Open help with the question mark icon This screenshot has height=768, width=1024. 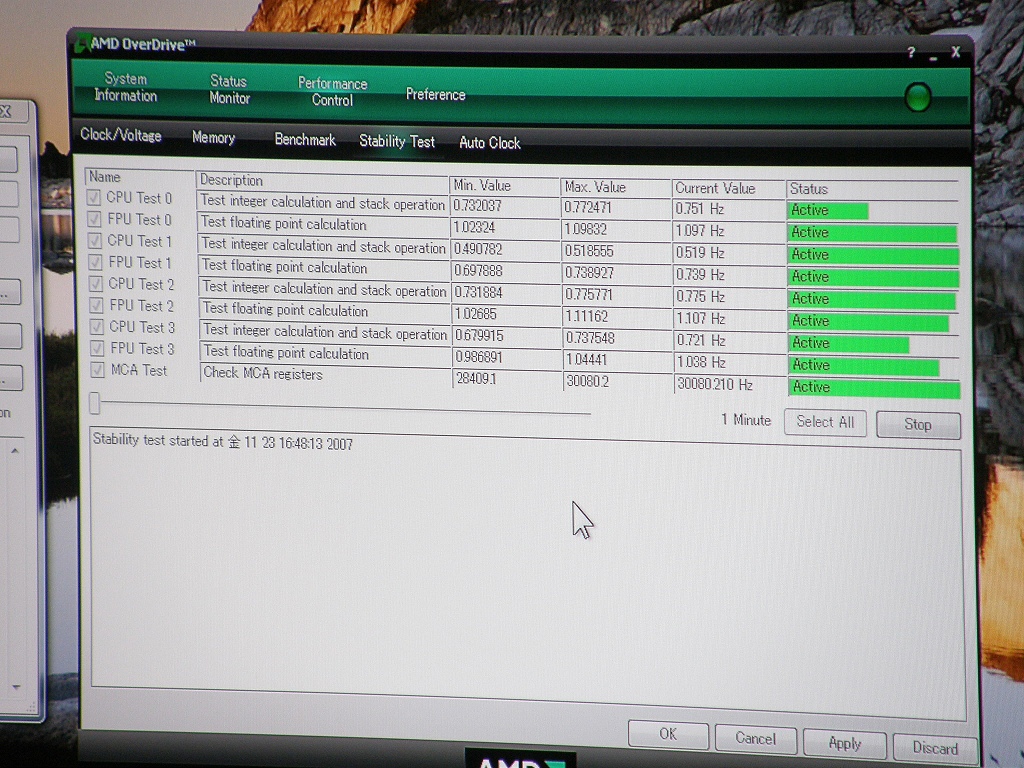point(911,52)
